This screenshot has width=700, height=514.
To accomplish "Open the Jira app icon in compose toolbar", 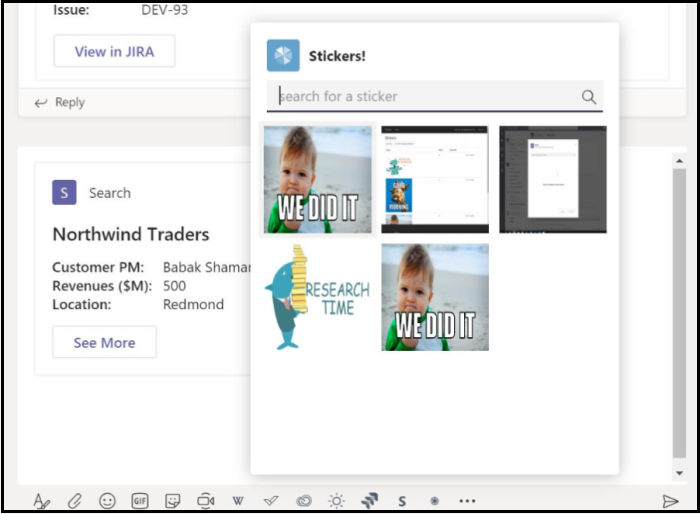I will coord(369,501).
